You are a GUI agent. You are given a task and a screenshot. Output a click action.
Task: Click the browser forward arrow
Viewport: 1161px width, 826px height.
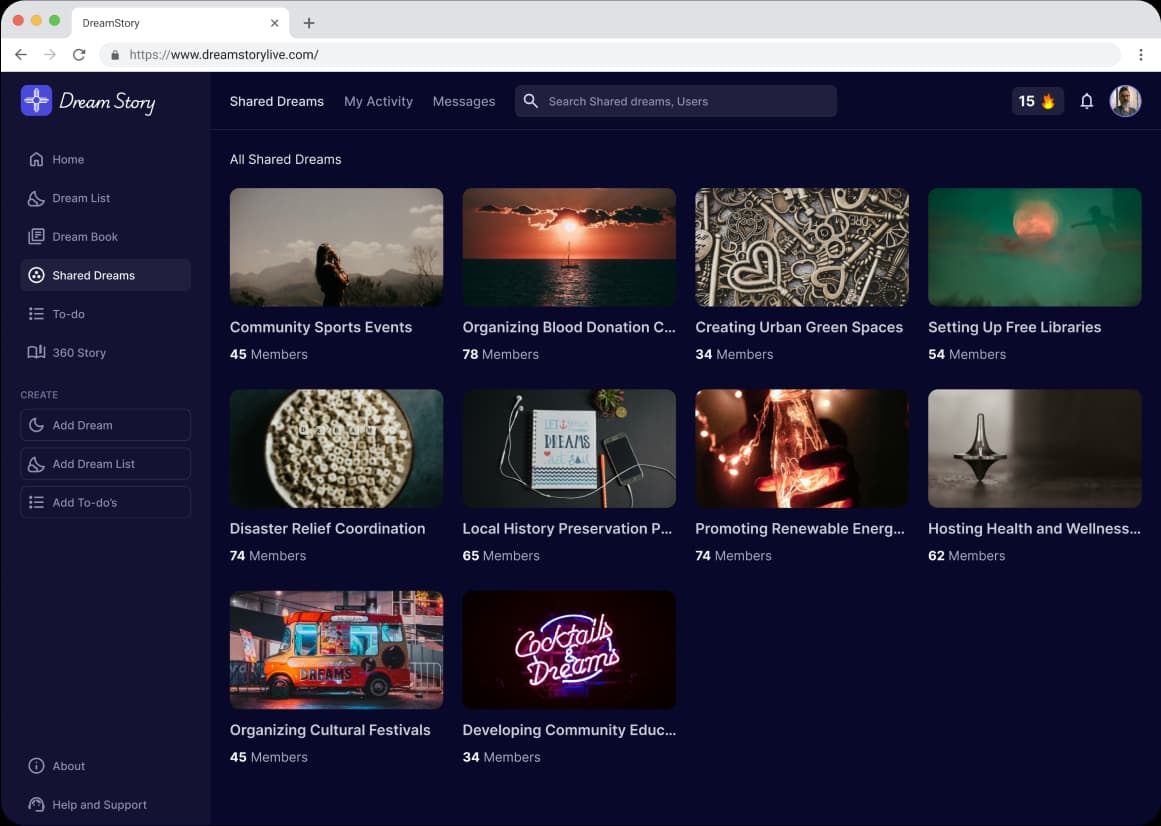(50, 55)
